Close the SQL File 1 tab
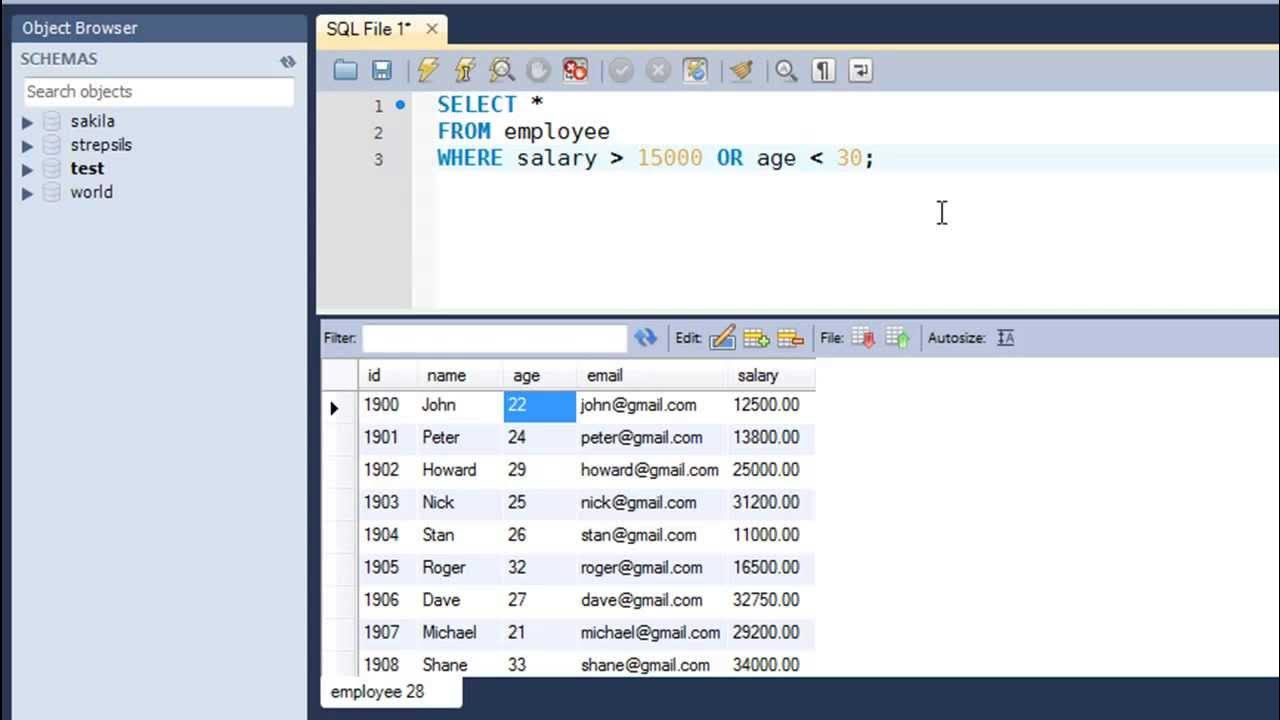The height and width of the screenshot is (720, 1280). [432, 30]
